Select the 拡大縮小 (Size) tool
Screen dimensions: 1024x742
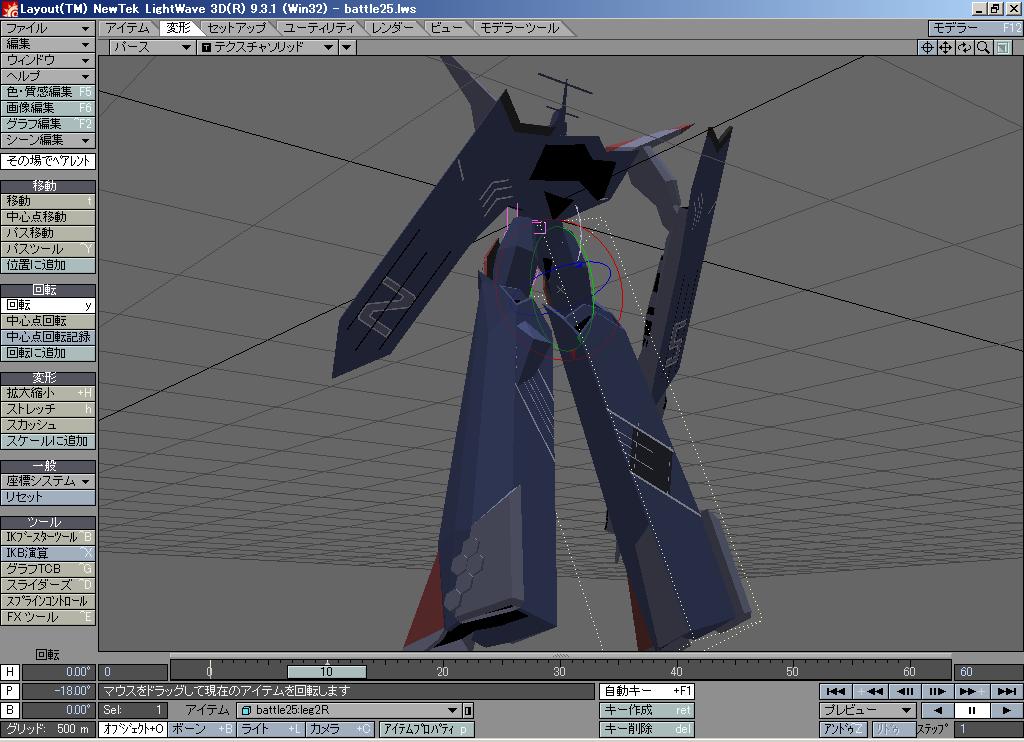coord(48,393)
